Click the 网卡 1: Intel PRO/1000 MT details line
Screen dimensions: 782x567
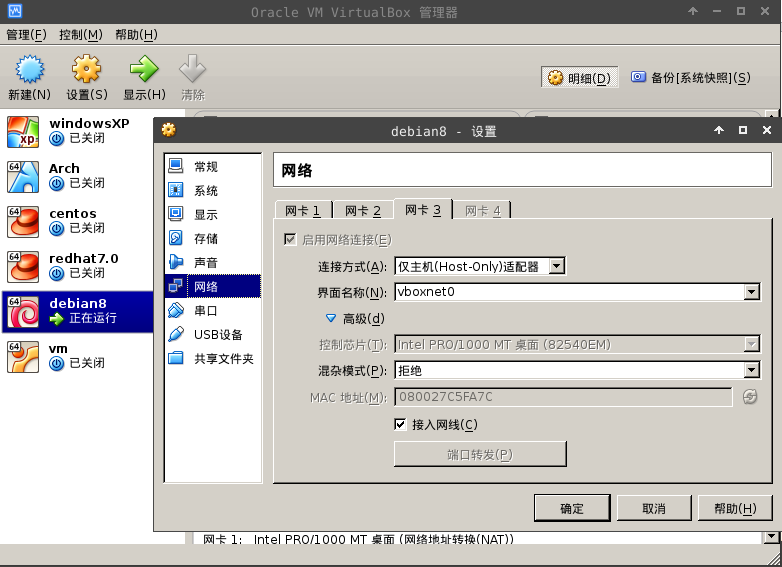(358, 539)
